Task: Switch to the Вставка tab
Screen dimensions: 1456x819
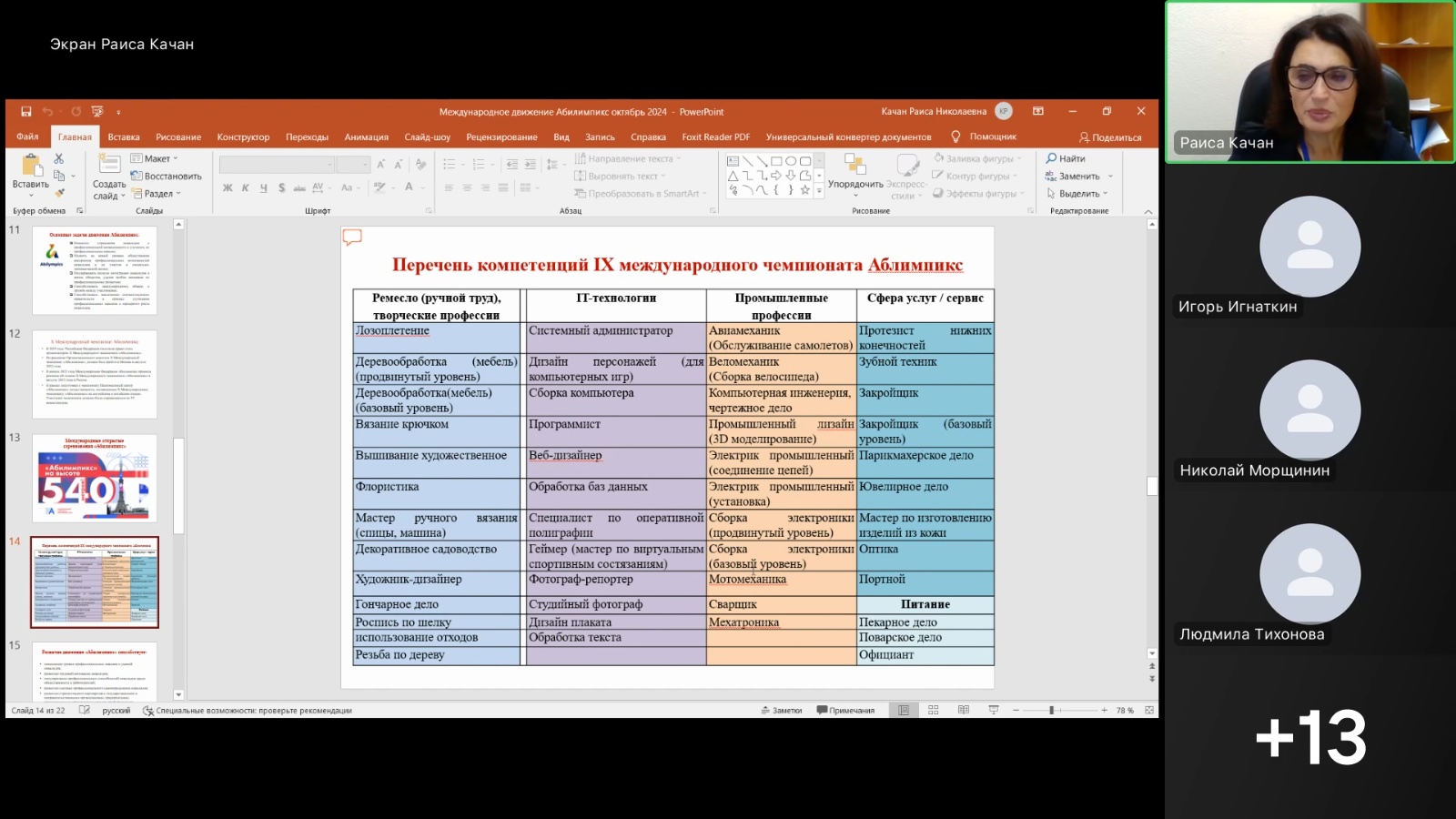Action: 124,137
